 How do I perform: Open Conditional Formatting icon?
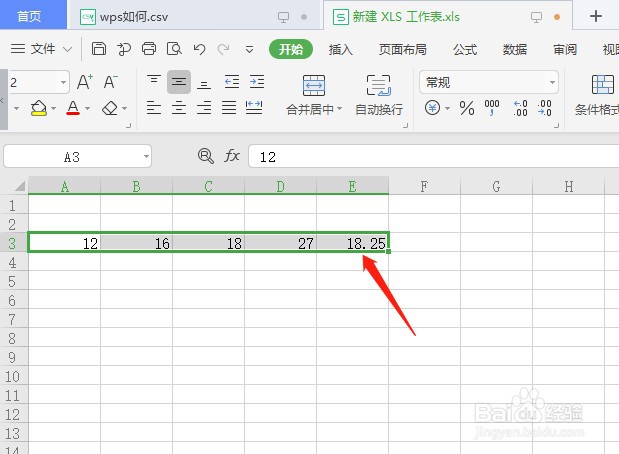602,84
